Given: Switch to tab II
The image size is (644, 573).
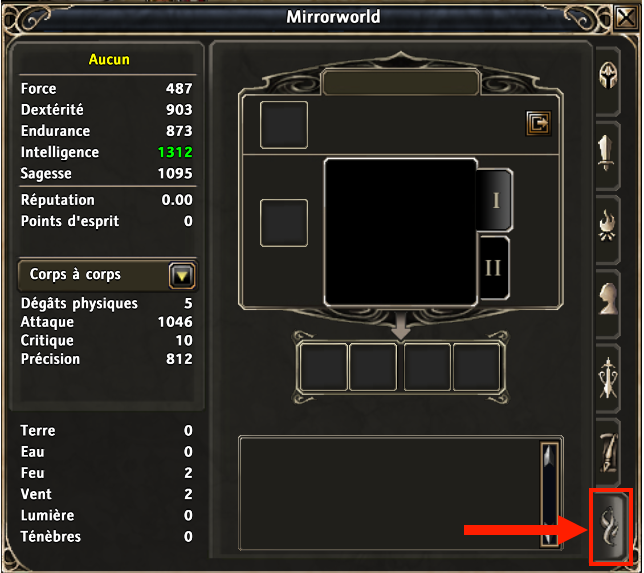Looking at the screenshot, I should tap(493, 268).
